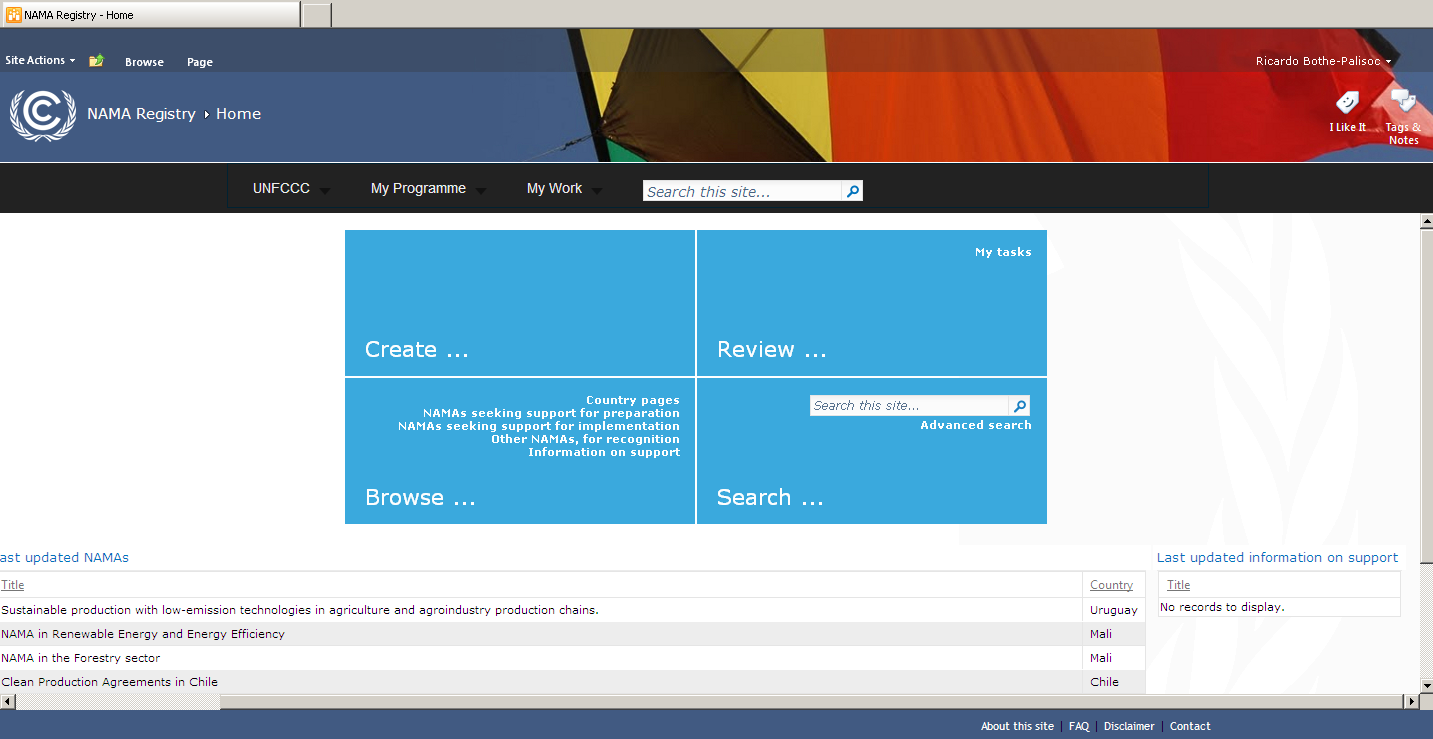Image resolution: width=1433 pixels, height=739 pixels.
Task: Open Other NAMAs, for recognition link
Action: click(585, 439)
